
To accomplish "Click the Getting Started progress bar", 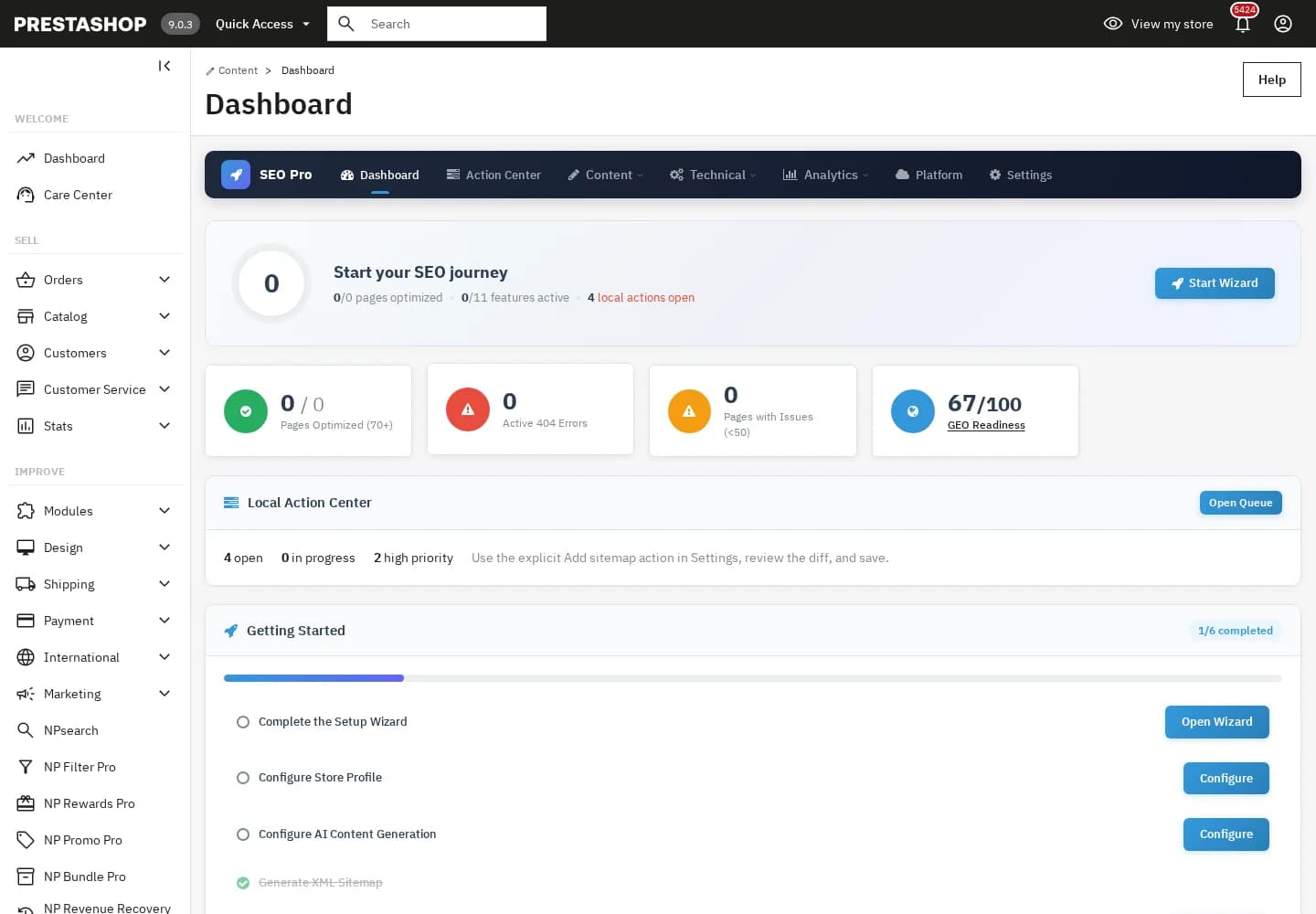I will 753,678.
